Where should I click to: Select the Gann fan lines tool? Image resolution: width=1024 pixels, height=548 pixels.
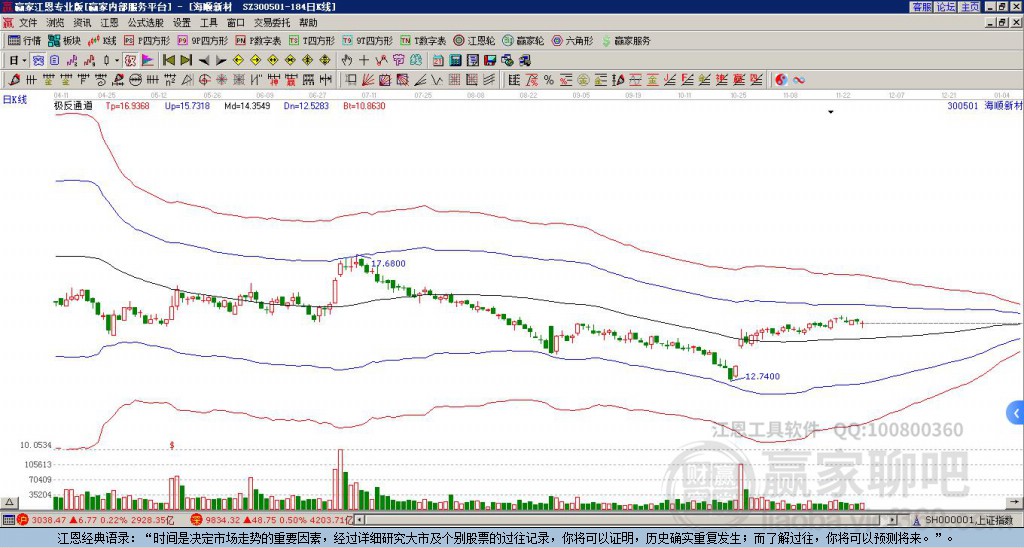tap(368, 80)
